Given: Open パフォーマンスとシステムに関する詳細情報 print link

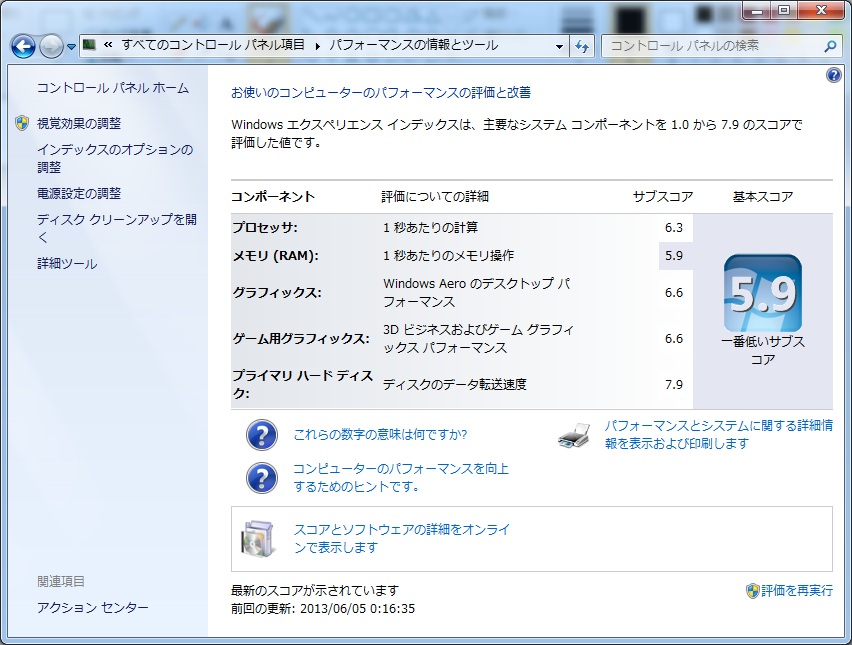Looking at the screenshot, I should 719,434.
